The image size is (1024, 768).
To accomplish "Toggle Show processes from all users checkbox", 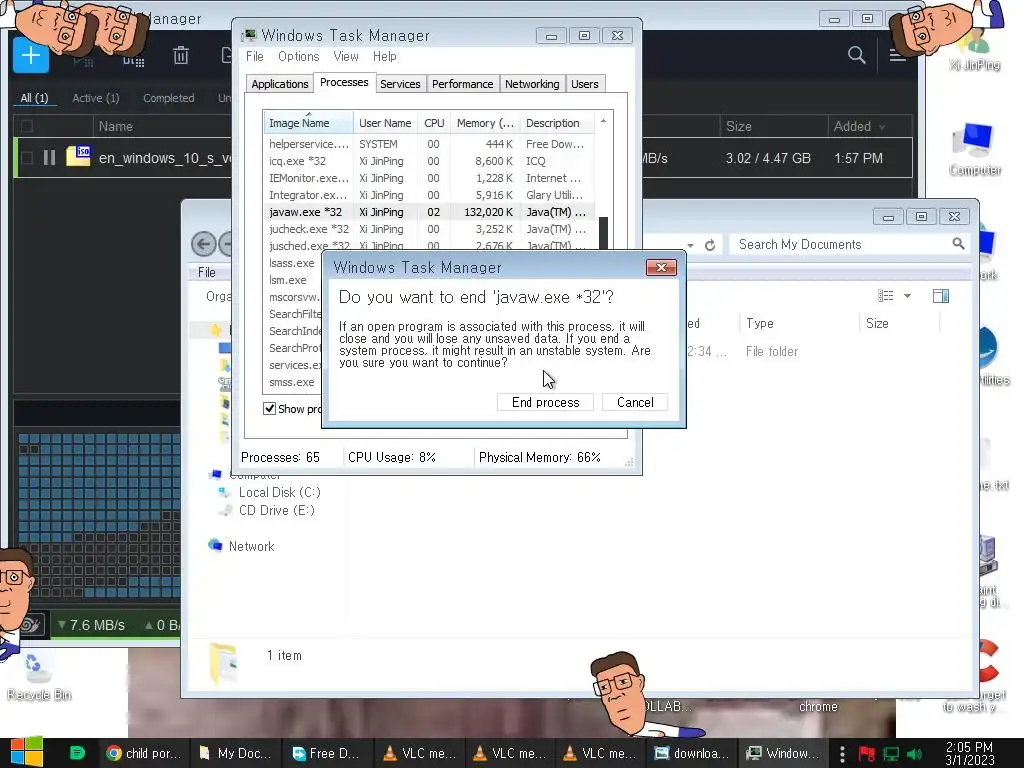I will click(x=269, y=409).
